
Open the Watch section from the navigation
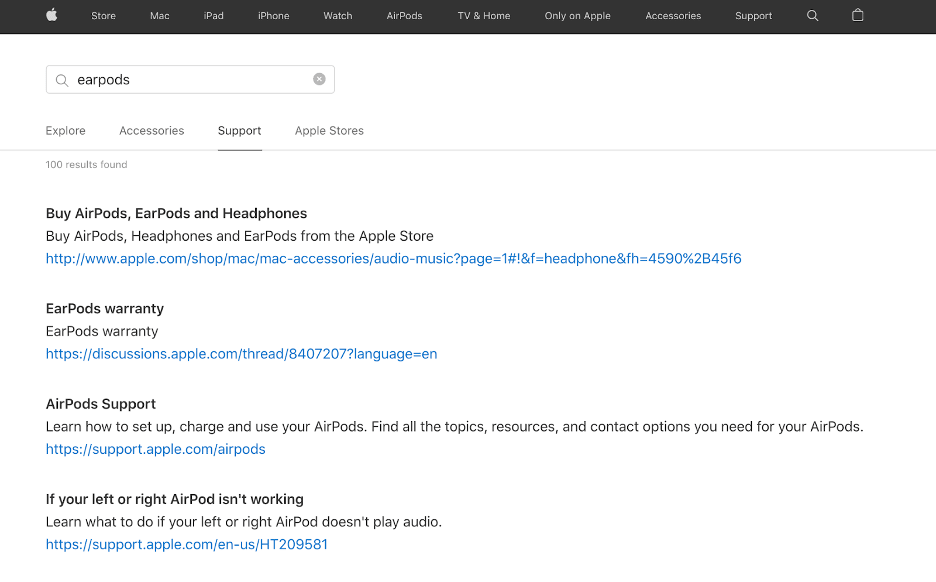(x=337, y=16)
